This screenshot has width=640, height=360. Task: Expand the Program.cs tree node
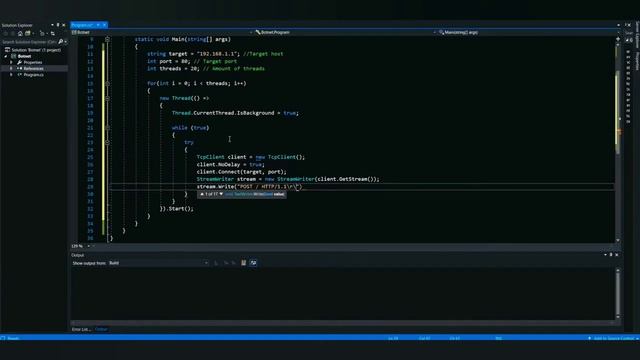[x=11, y=75]
